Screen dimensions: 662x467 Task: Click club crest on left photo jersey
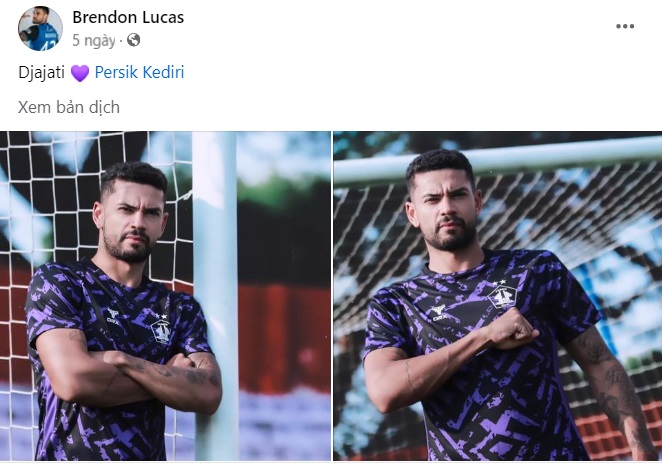pos(161,331)
